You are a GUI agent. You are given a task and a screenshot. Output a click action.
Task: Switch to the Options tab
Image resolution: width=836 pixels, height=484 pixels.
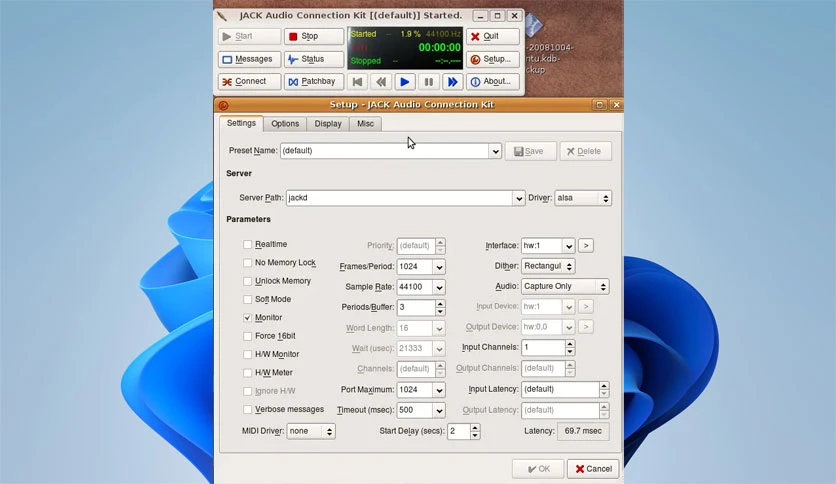[x=285, y=124]
